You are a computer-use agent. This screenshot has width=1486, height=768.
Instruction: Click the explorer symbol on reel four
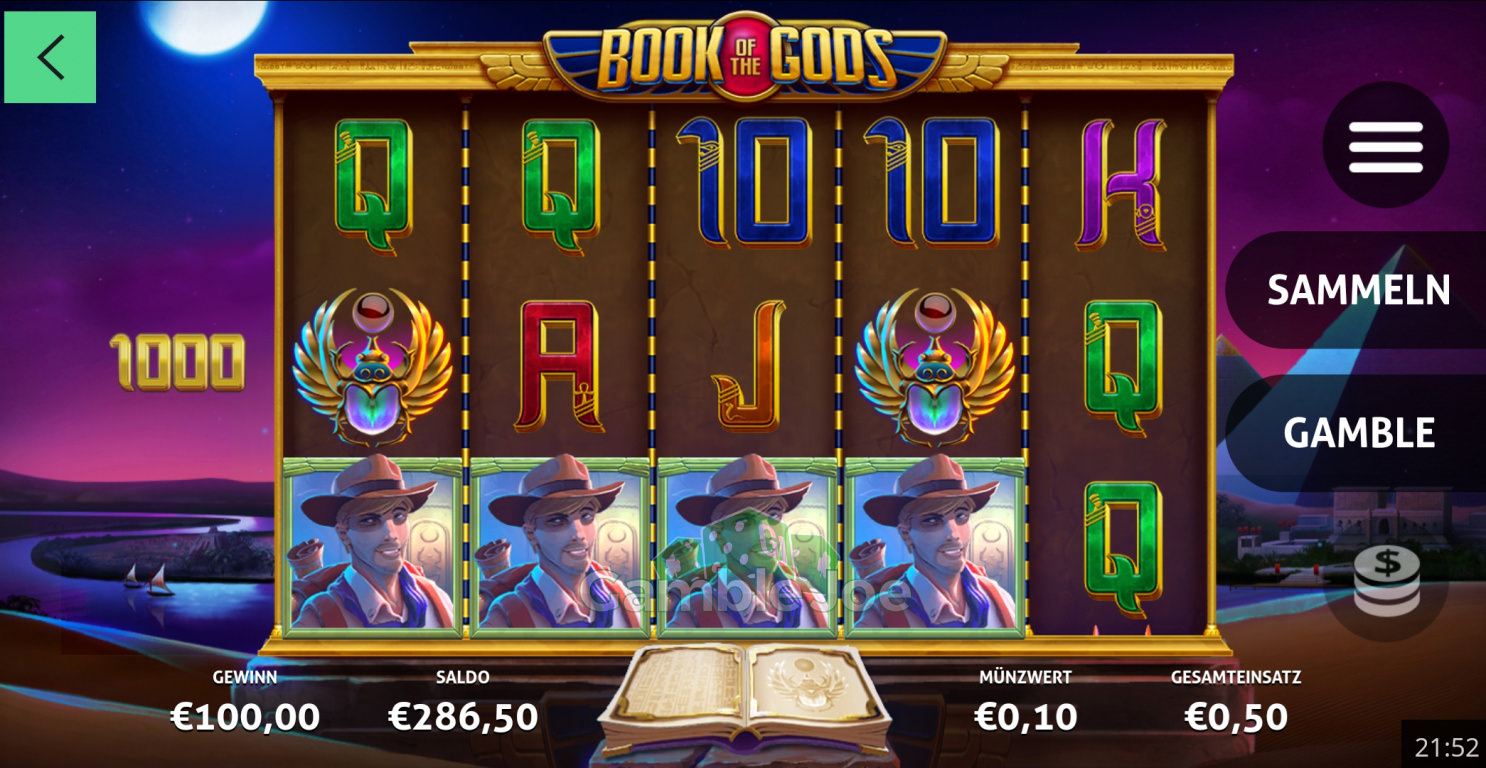pos(934,546)
